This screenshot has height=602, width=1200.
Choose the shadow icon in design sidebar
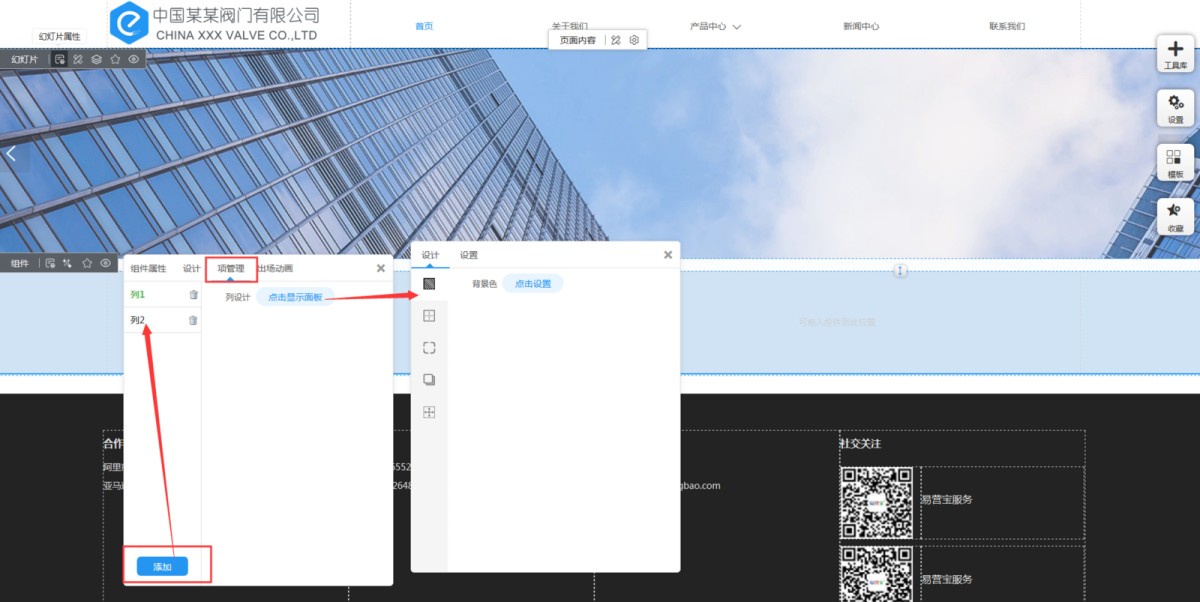[x=429, y=380]
